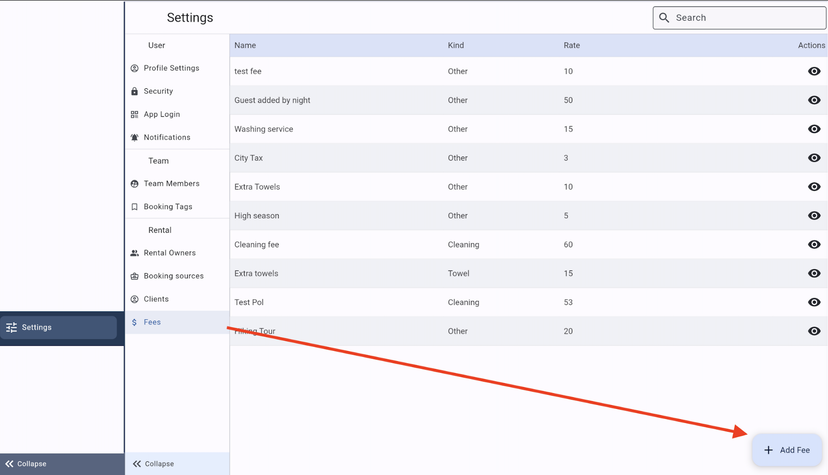
Task: Click the 'Rental' section heading
Action: 159,230
